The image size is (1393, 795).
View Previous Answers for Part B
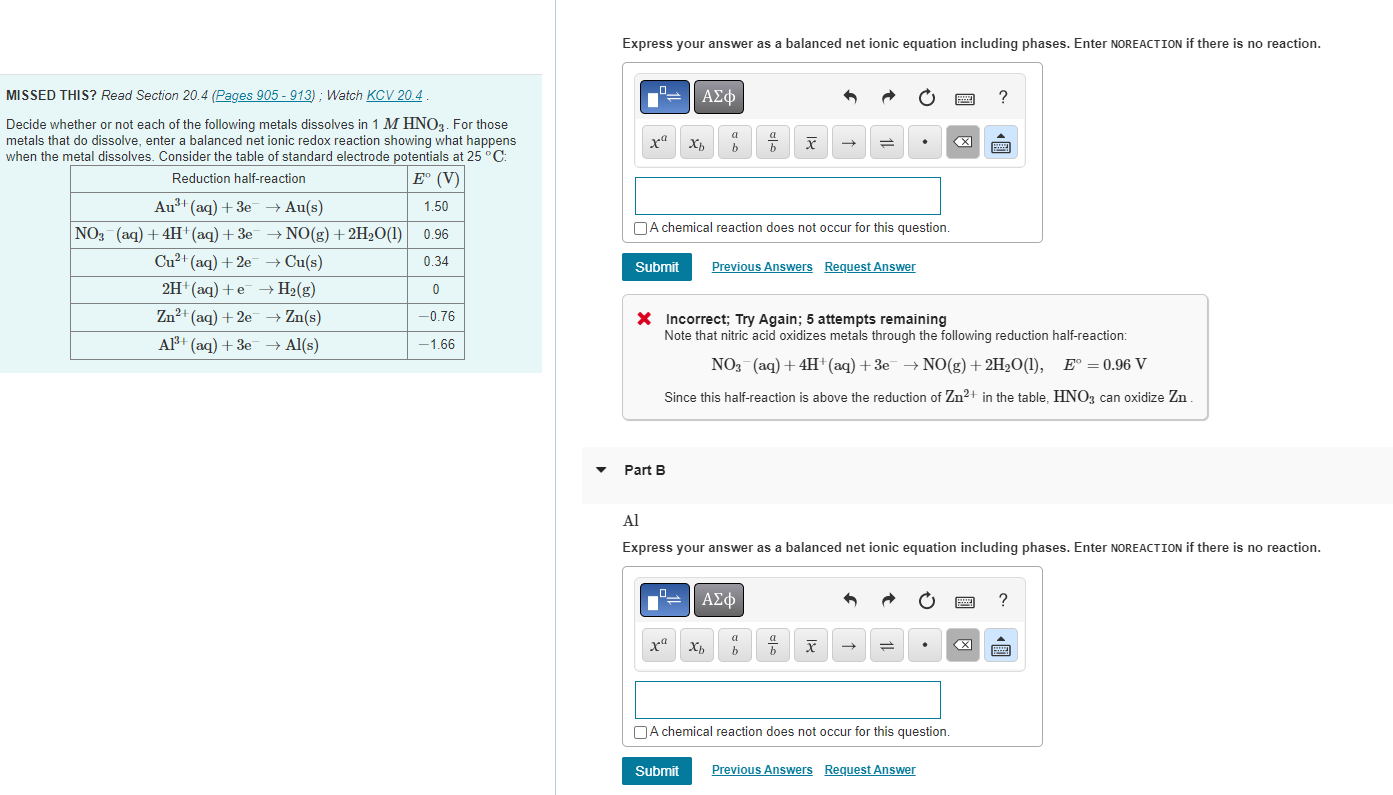click(761, 769)
